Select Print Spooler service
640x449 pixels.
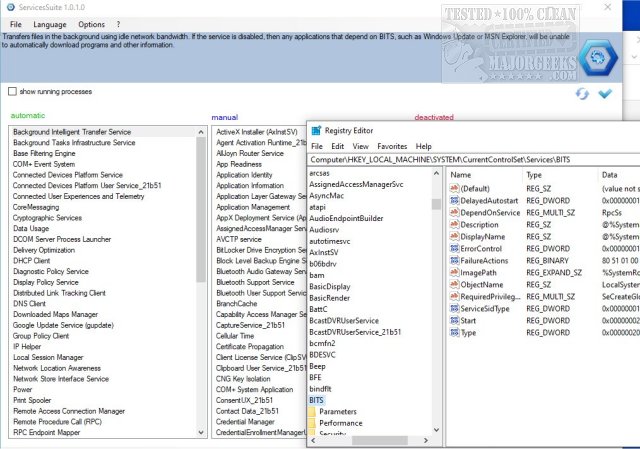[x=32, y=400]
